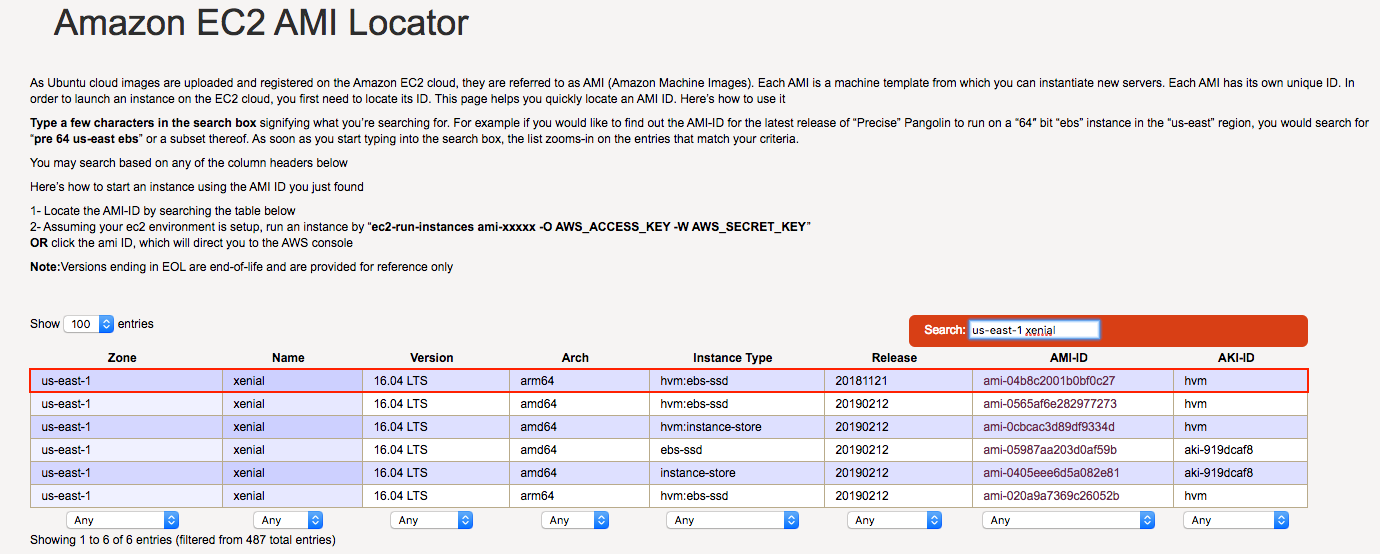Sort by the AMI-ID column header
The image size is (1380, 554).
[1069, 357]
